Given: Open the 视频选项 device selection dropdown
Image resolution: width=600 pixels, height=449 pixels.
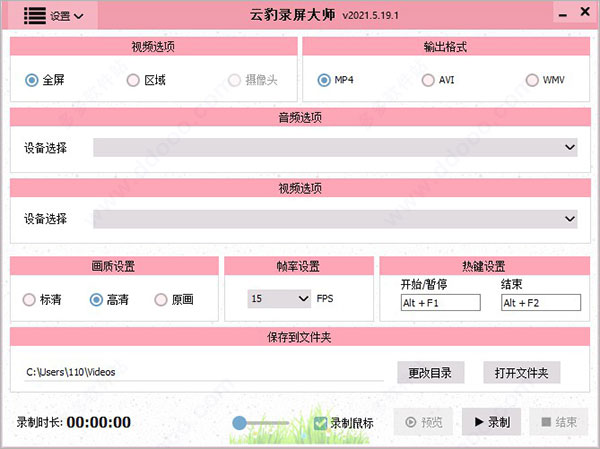Looking at the screenshot, I should click(335, 219).
